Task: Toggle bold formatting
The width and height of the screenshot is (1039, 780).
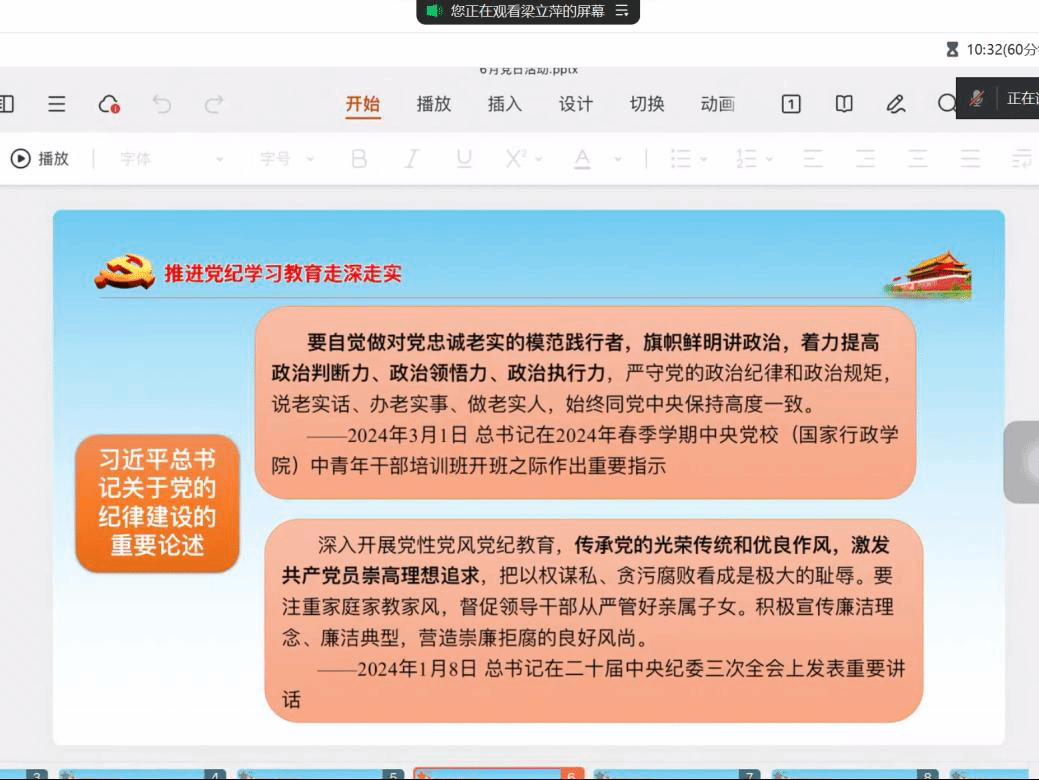Action: point(359,159)
